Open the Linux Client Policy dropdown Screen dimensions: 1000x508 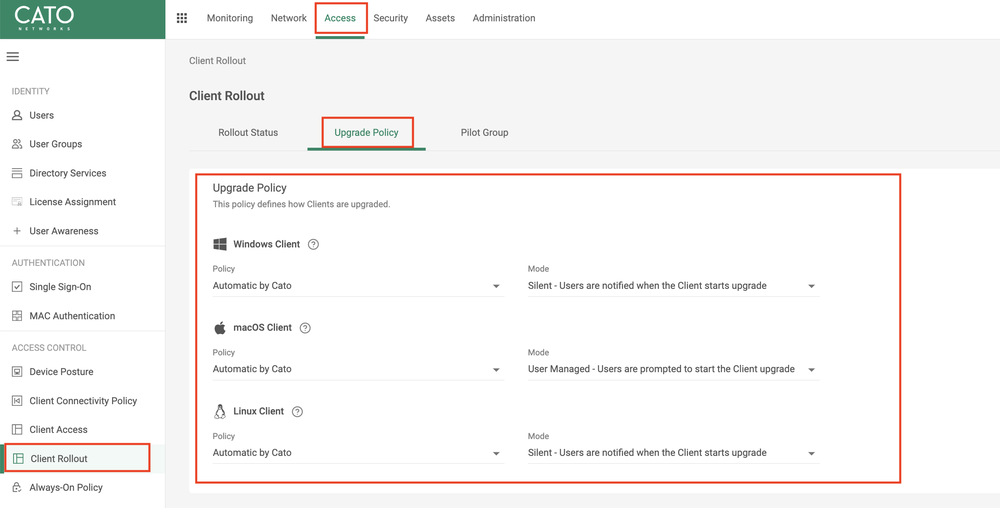[358, 453]
